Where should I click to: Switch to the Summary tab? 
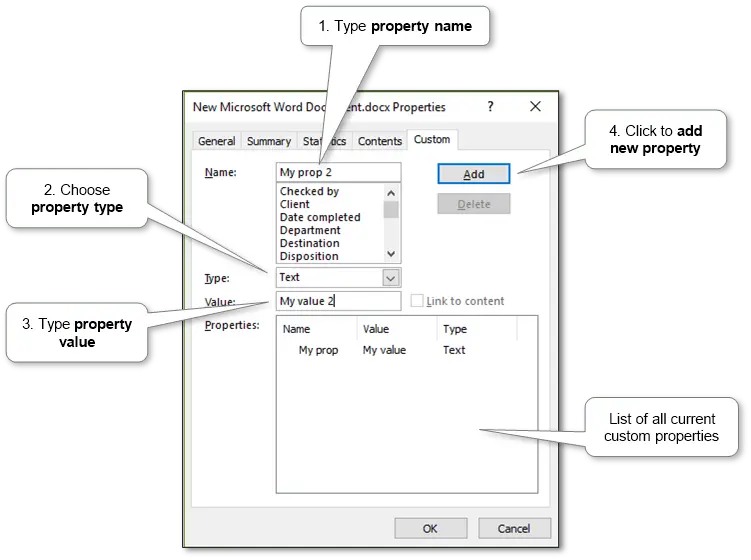click(x=269, y=141)
